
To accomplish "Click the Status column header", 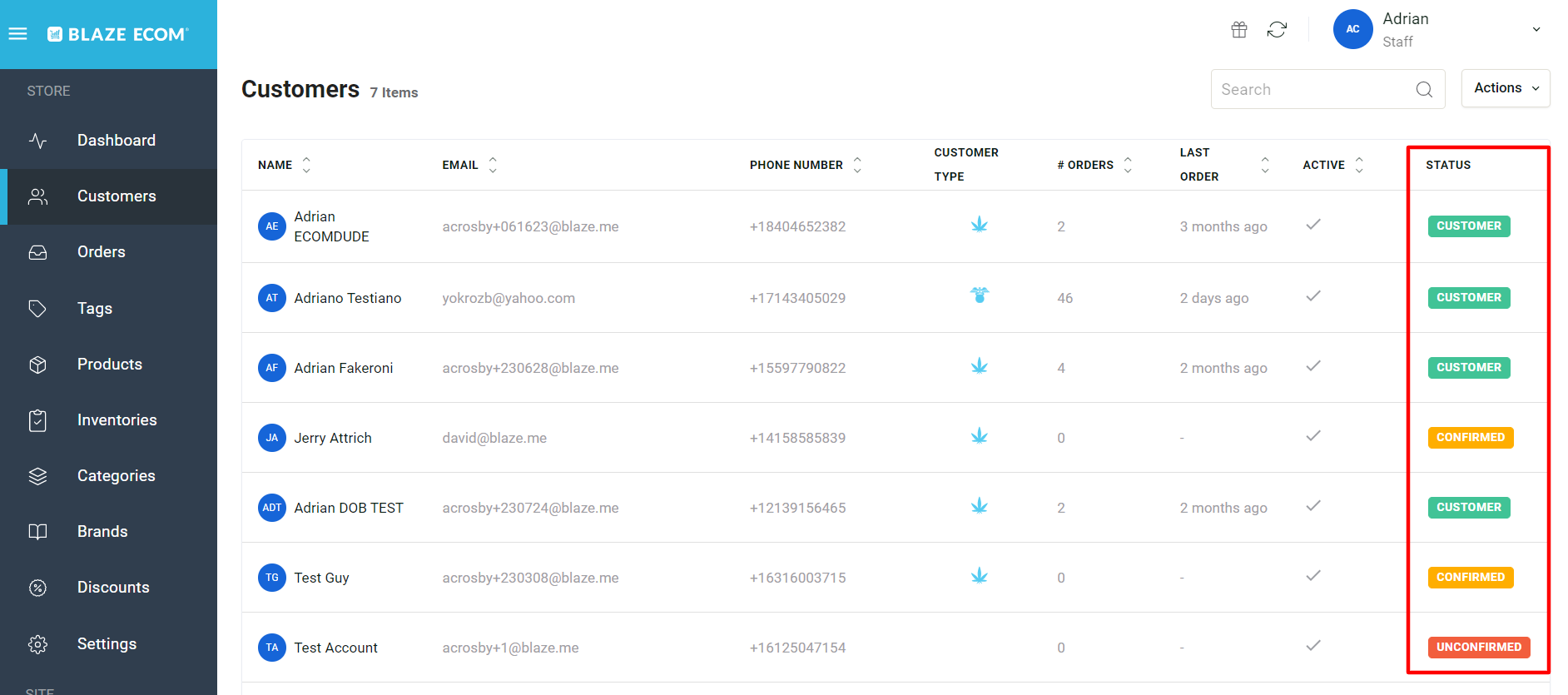I will (x=1448, y=165).
